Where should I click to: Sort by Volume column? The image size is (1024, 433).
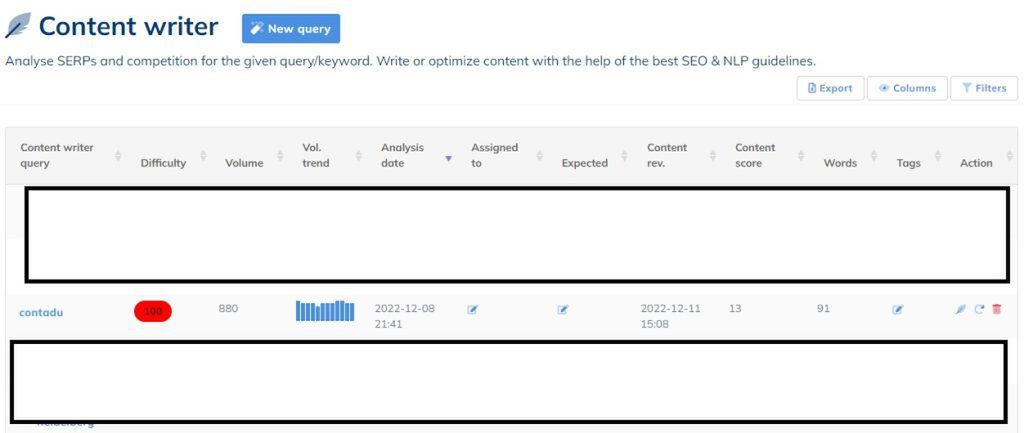point(244,163)
